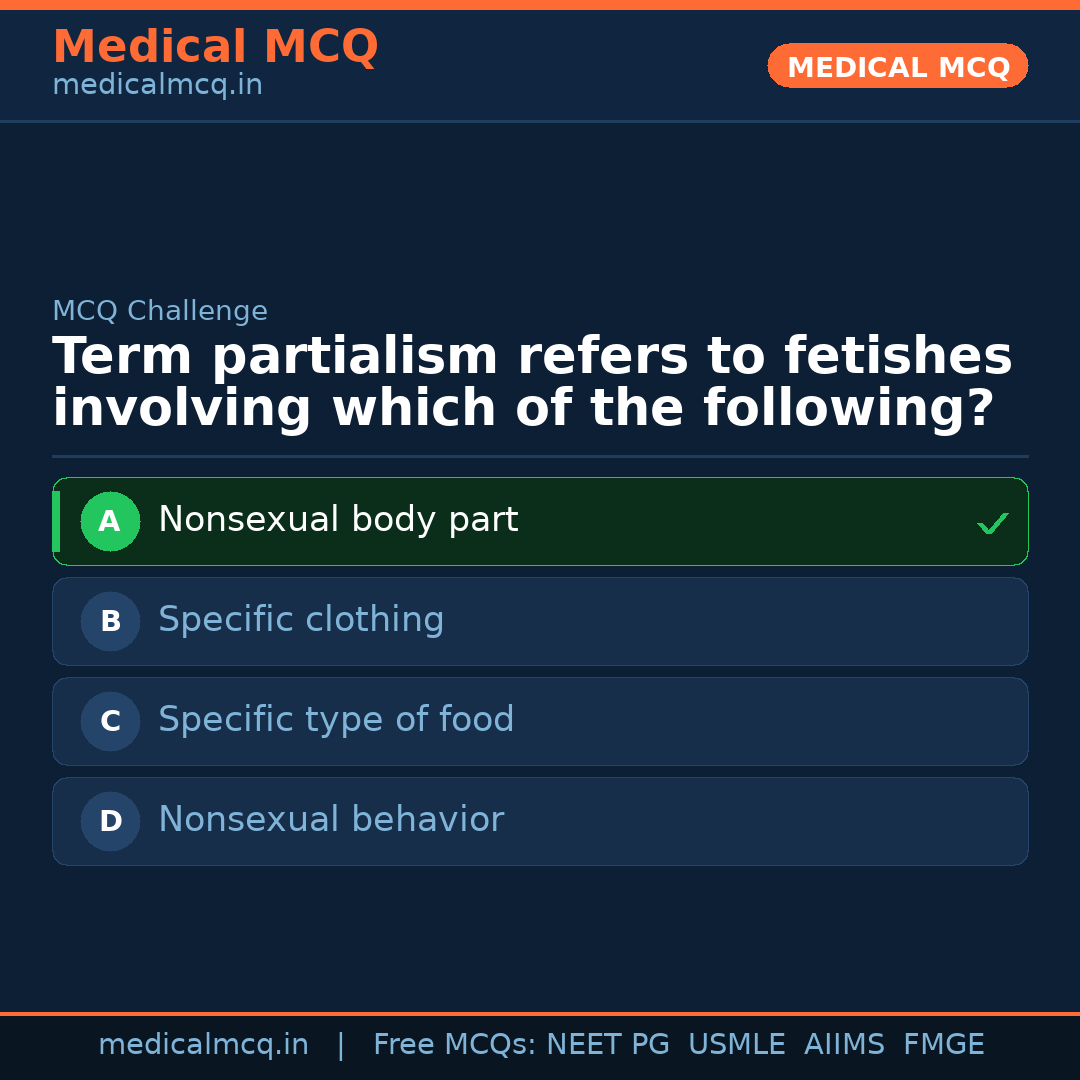The width and height of the screenshot is (1080, 1080).
Task: Click the green accent bar beside option A
Action: coord(56,521)
